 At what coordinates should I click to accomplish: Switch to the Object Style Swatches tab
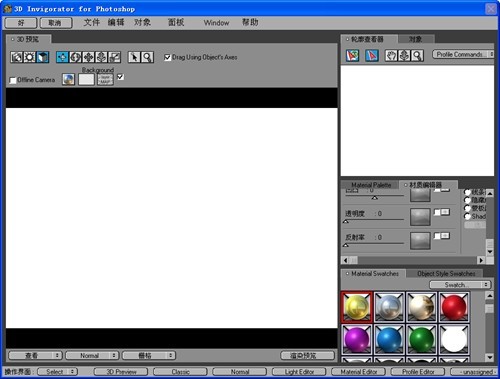coord(446,274)
